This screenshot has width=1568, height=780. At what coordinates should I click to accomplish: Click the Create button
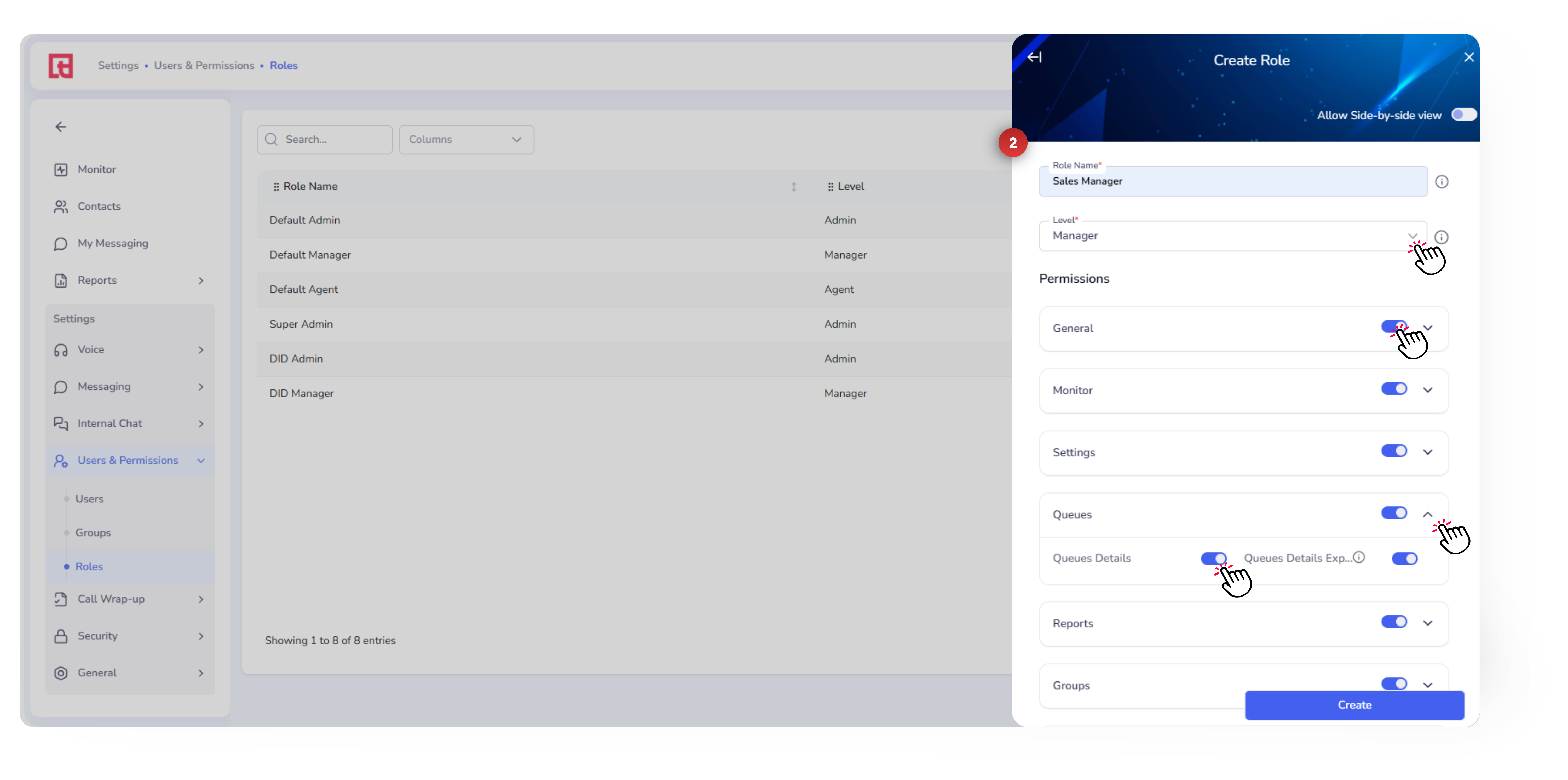point(1354,705)
